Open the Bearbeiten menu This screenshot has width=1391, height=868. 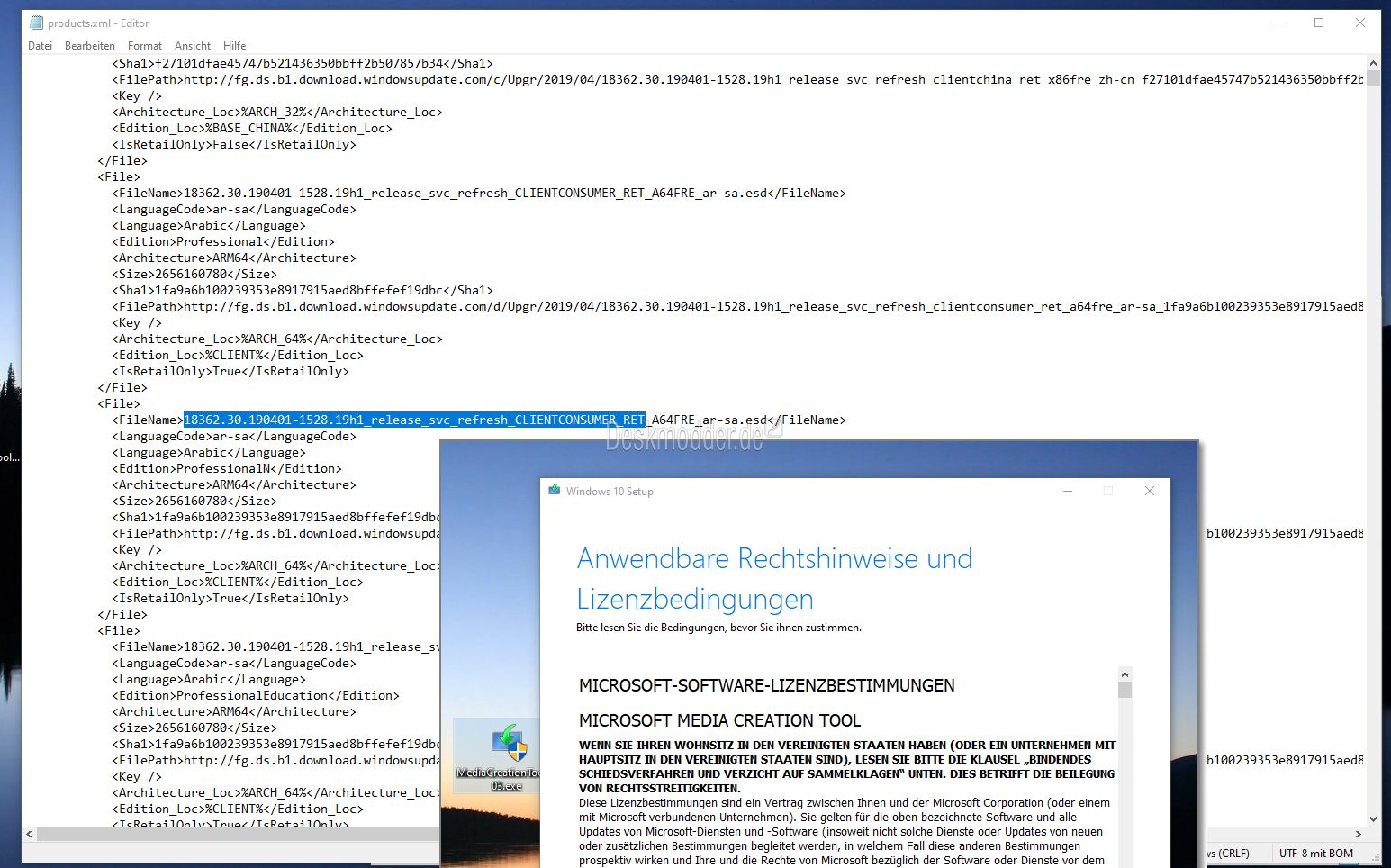pos(90,46)
